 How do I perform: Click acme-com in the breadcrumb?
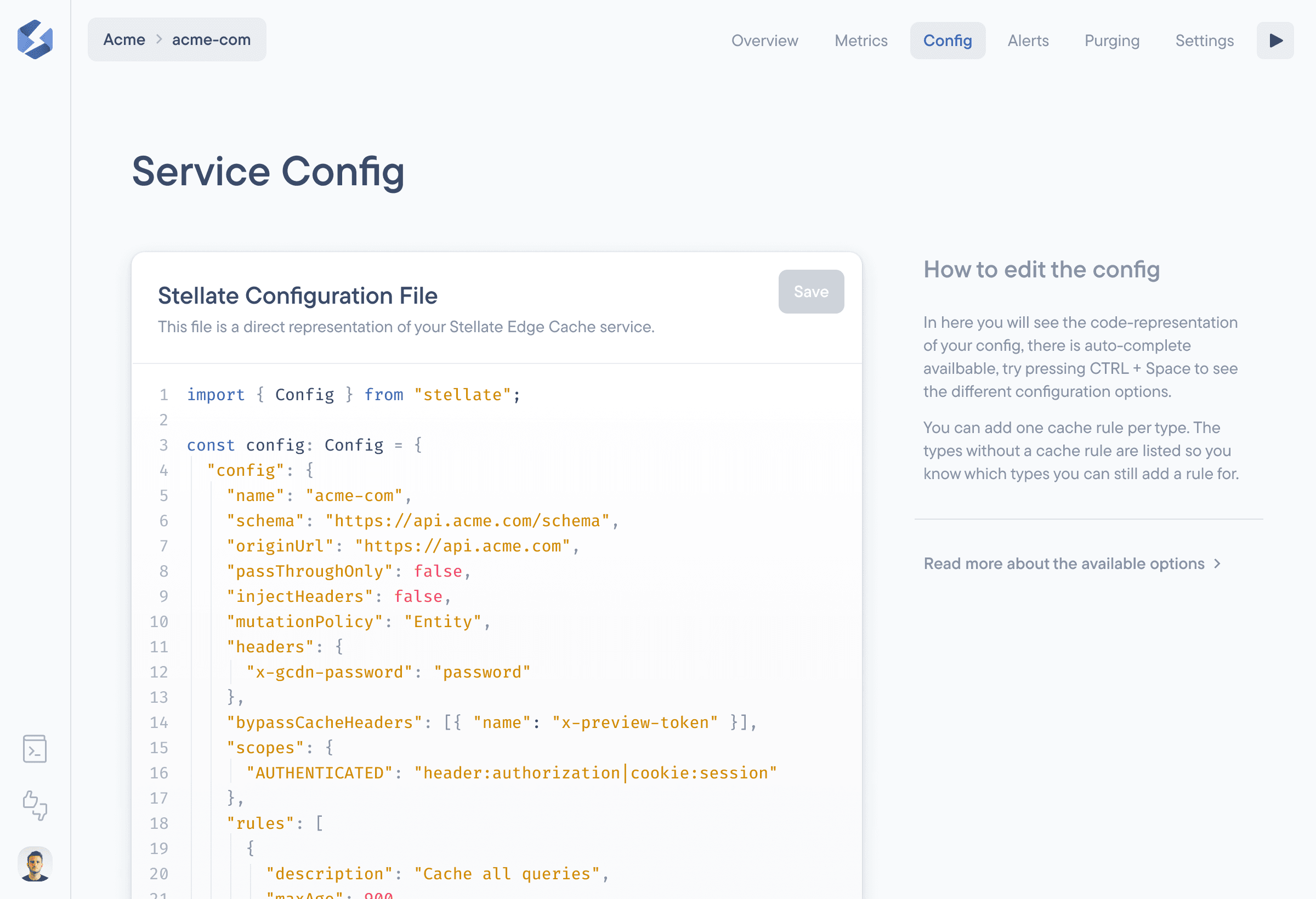(x=211, y=39)
